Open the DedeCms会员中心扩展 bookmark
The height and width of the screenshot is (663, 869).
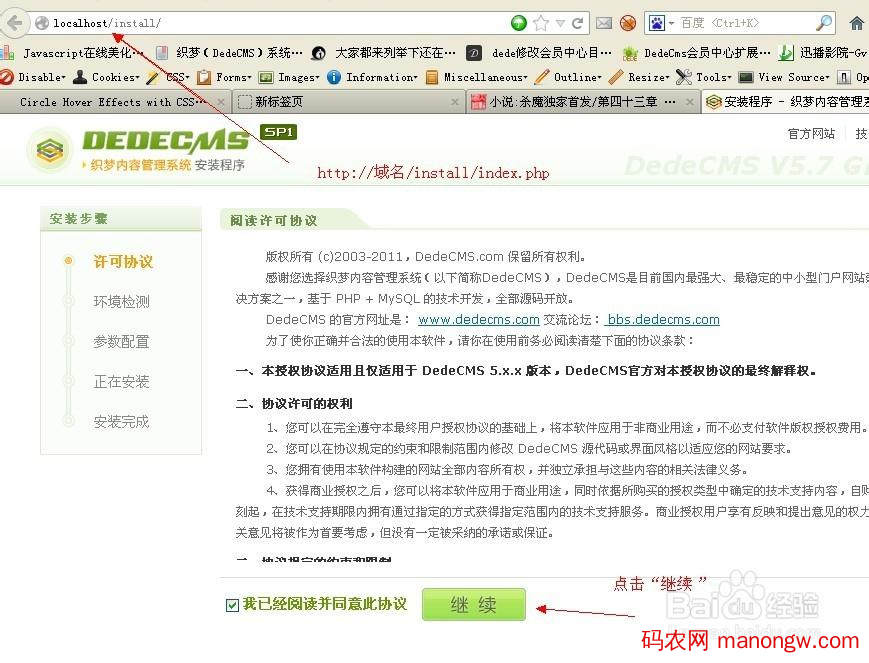click(697, 53)
